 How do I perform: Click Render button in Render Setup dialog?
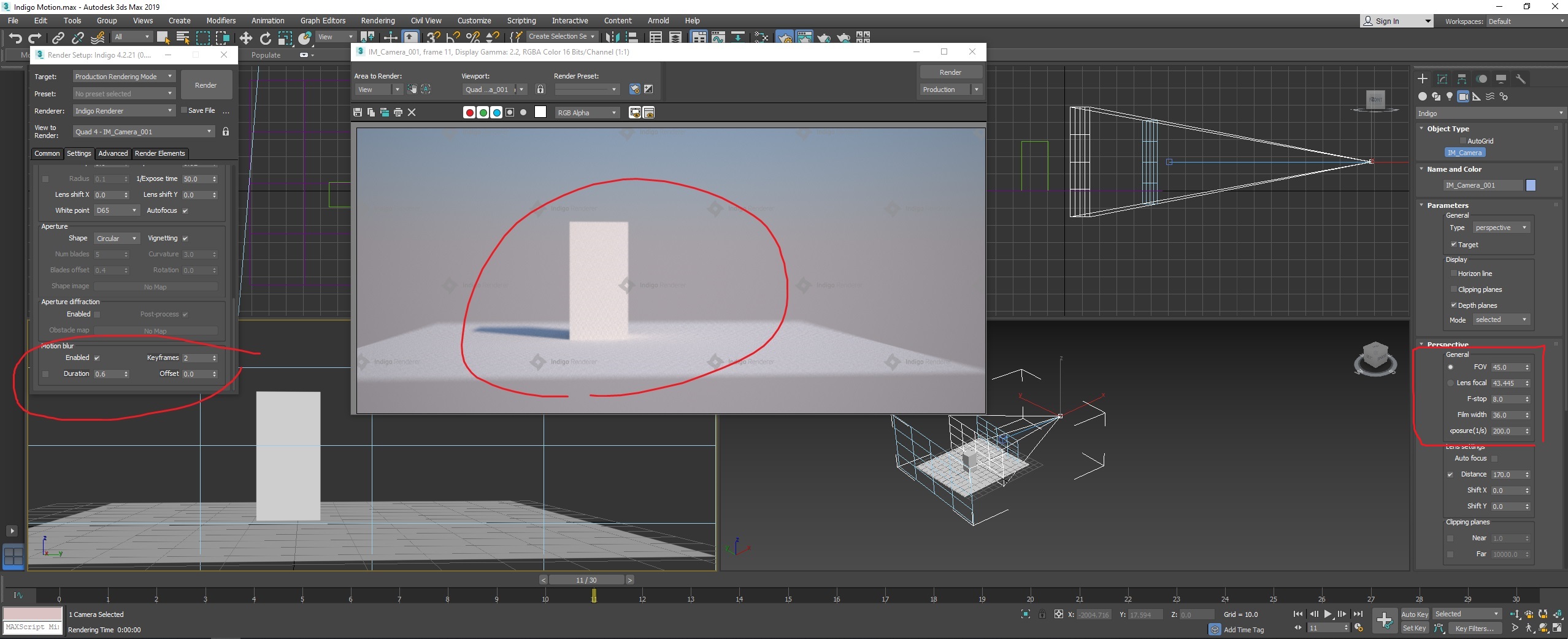point(206,85)
